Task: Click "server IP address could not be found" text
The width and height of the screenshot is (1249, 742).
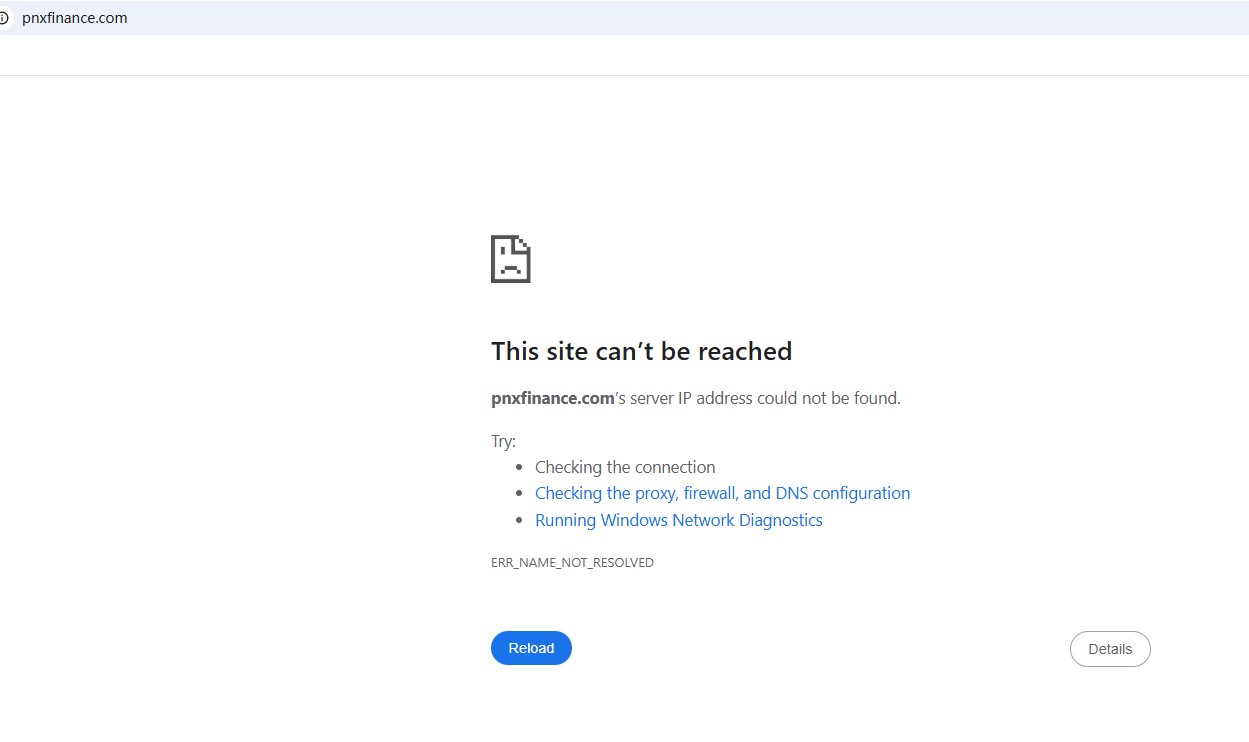Action: [765, 398]
